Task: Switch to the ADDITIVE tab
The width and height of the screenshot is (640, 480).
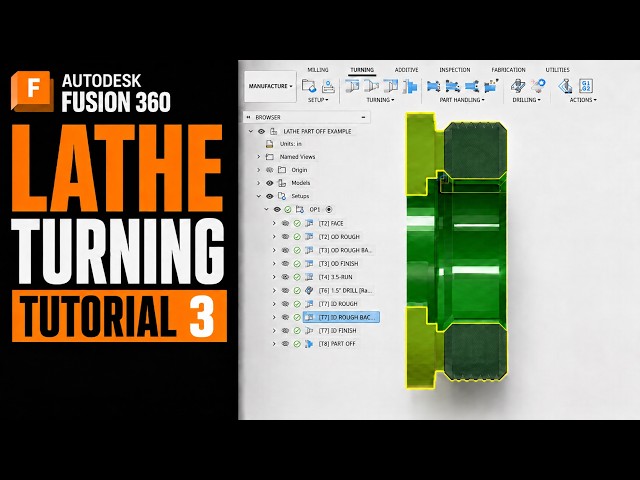Action: pyautogui.click(x=406, y=70)
